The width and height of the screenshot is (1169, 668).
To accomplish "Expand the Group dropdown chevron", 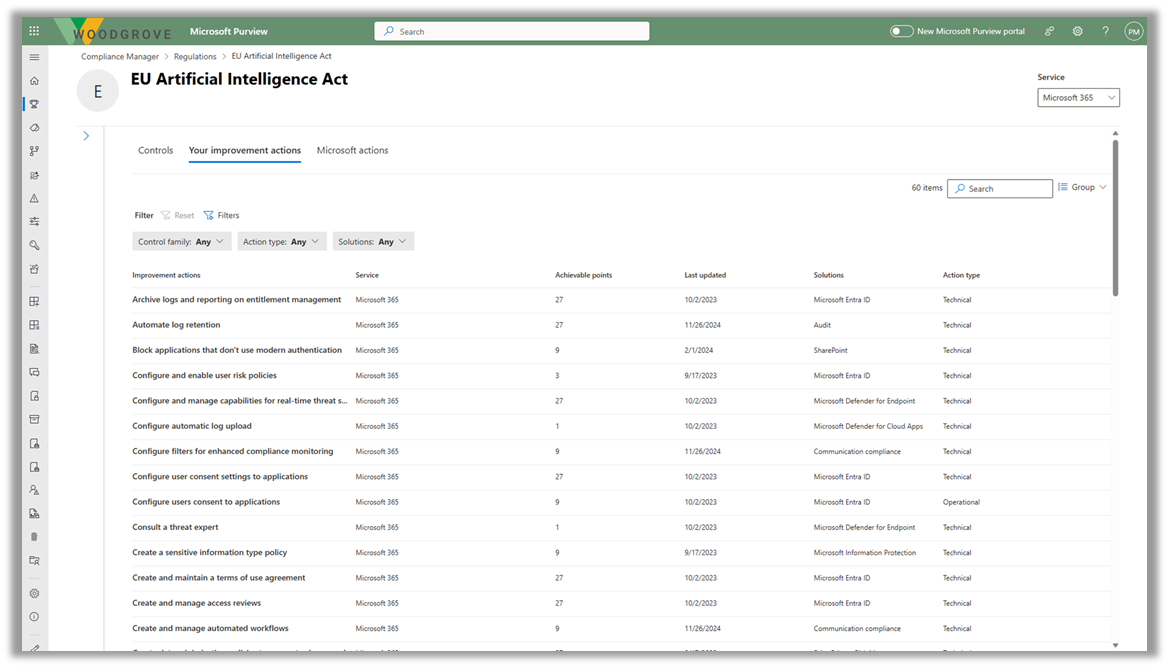I will [1103, 187].
